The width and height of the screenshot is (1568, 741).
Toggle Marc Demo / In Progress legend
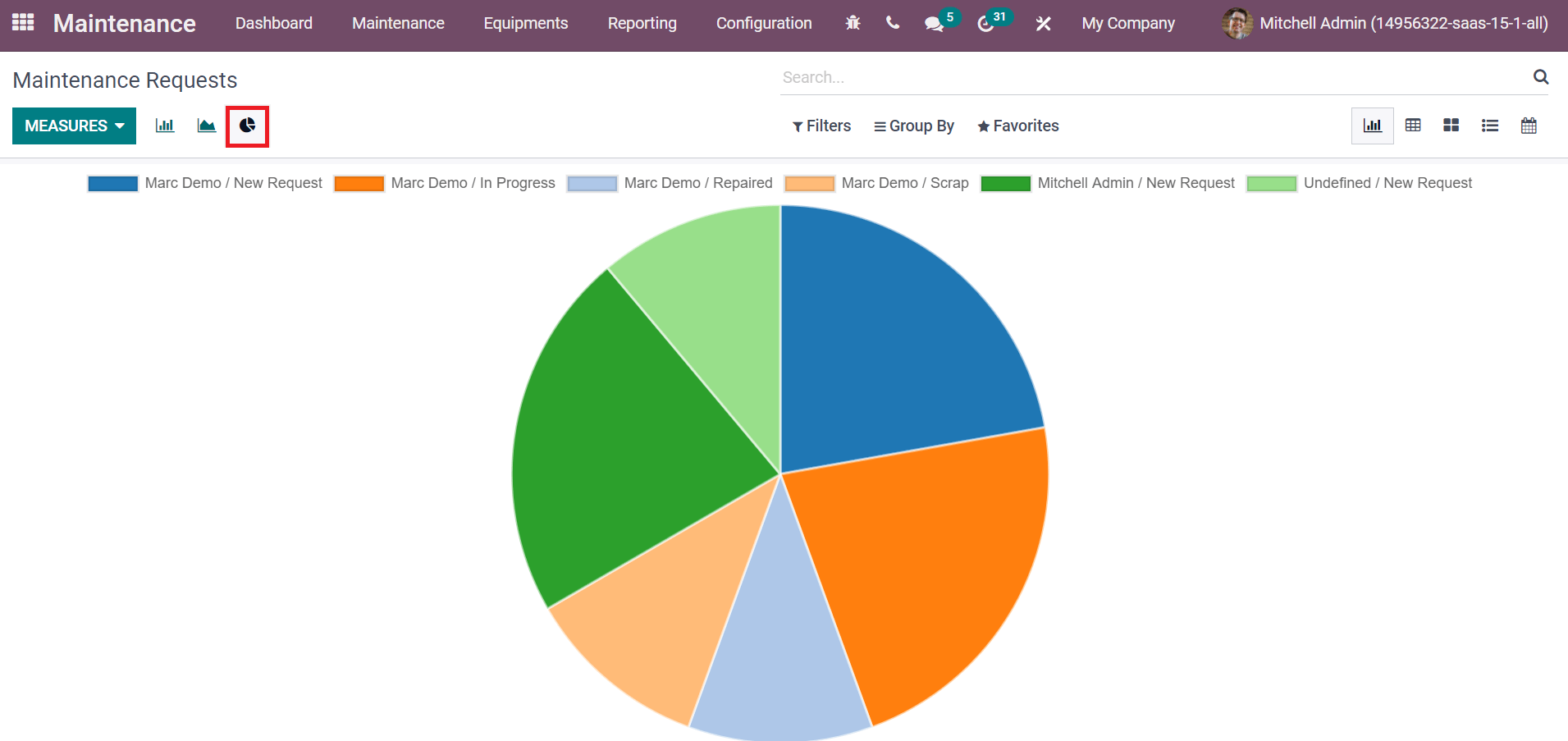pos(445,183)
